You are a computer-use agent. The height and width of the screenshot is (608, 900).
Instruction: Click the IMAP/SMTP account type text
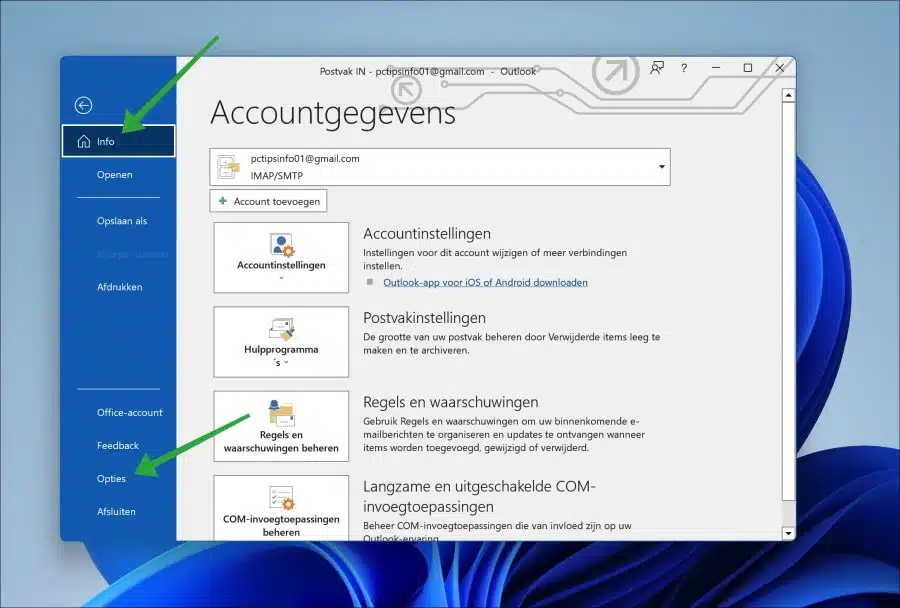click(x=277, y=176)
